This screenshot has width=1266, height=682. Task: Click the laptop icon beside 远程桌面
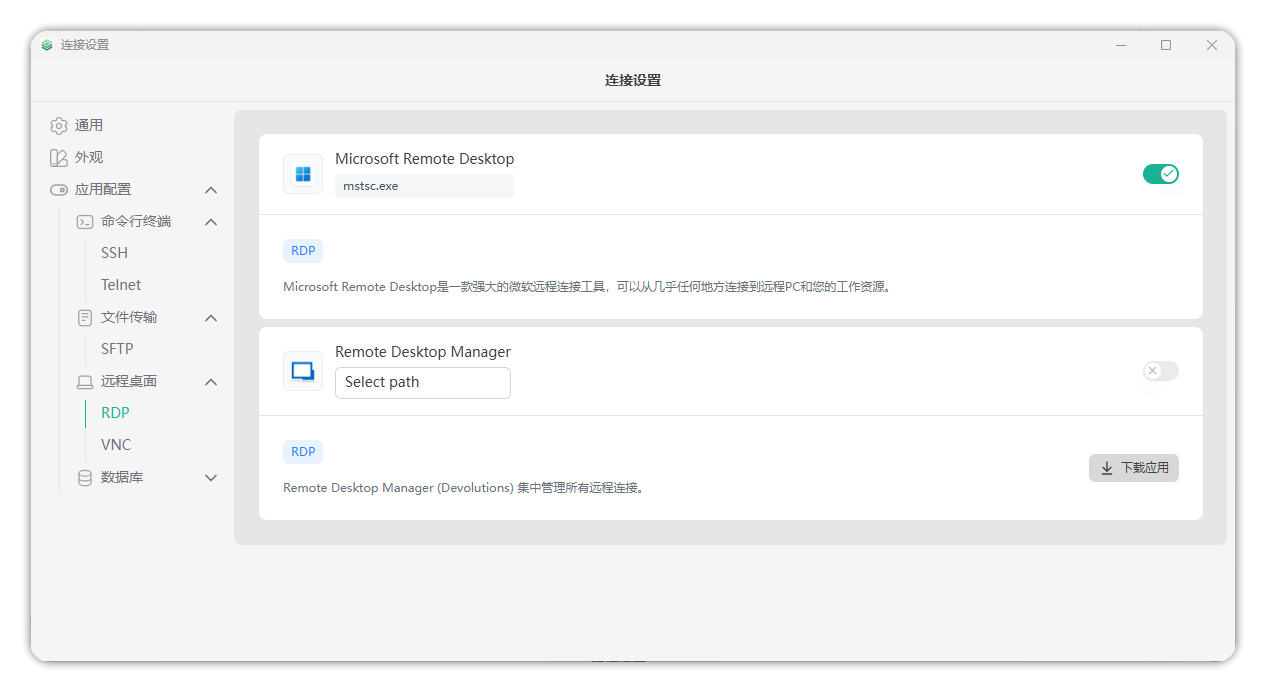pos(85,382)
